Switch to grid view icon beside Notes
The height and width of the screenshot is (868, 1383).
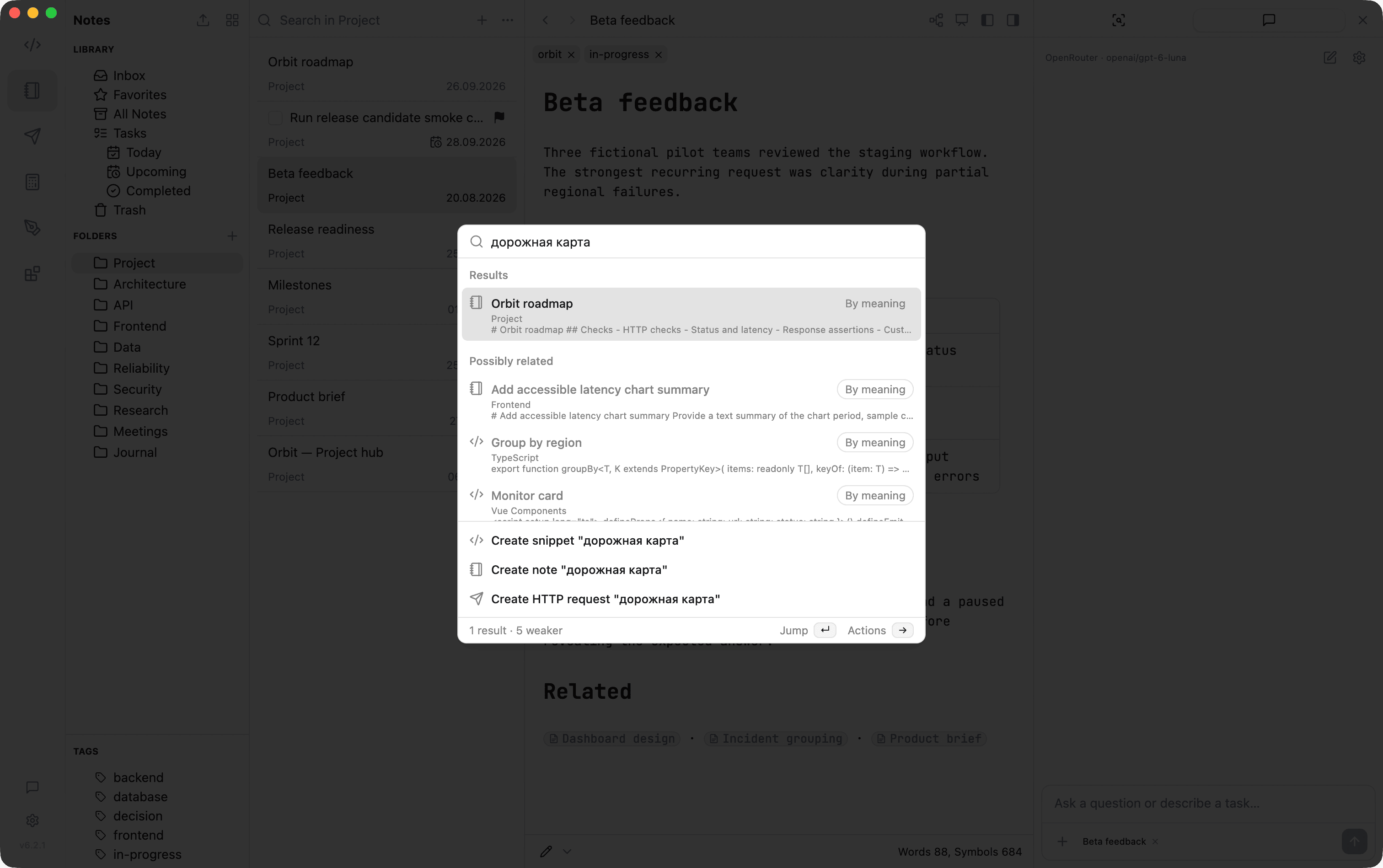(232, 20)
